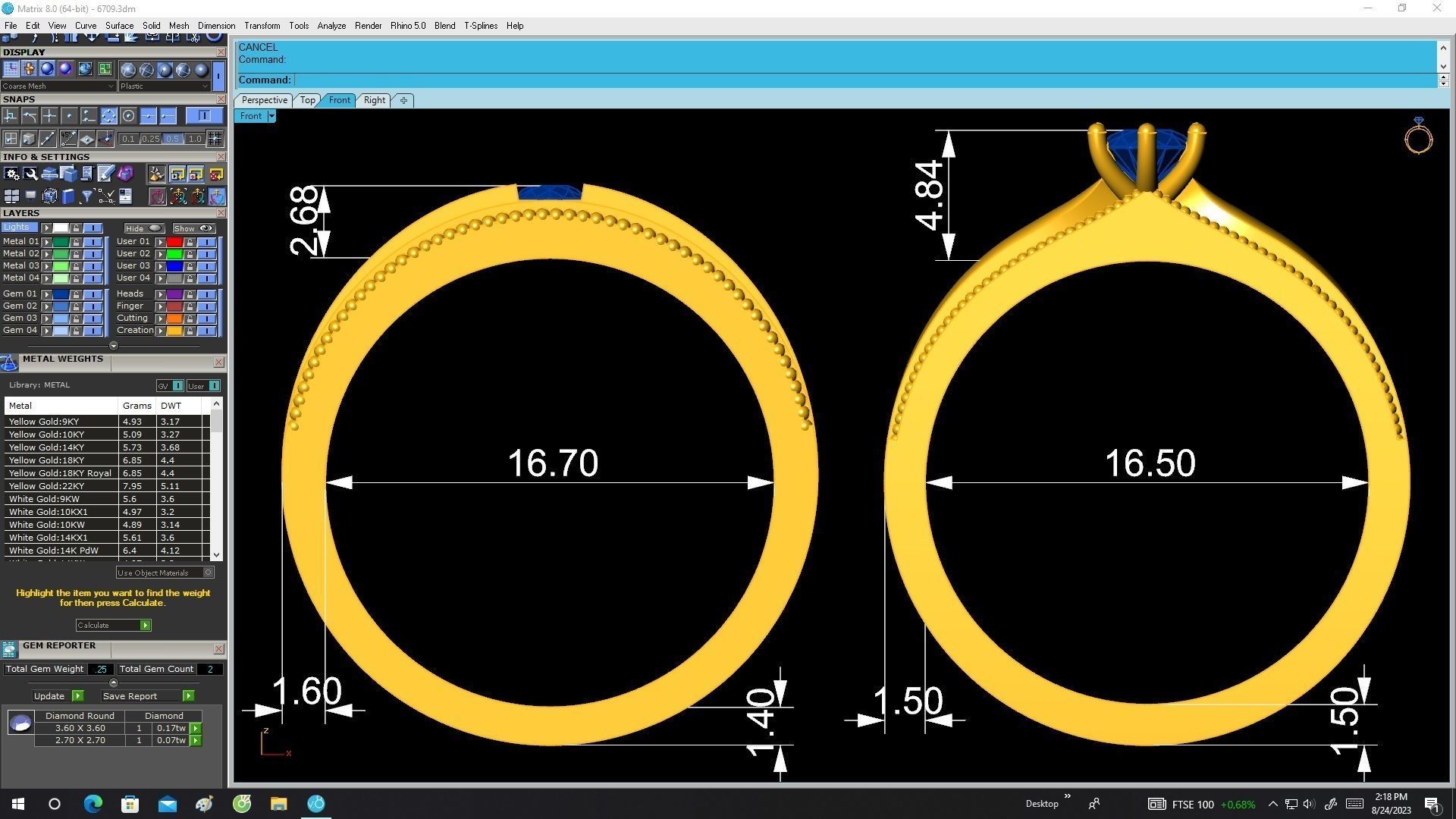The height and width of the screenshot is (819, 1456).
Task: Toggle the GV switch in Metal Weights
Action: (x=170, y=386)
